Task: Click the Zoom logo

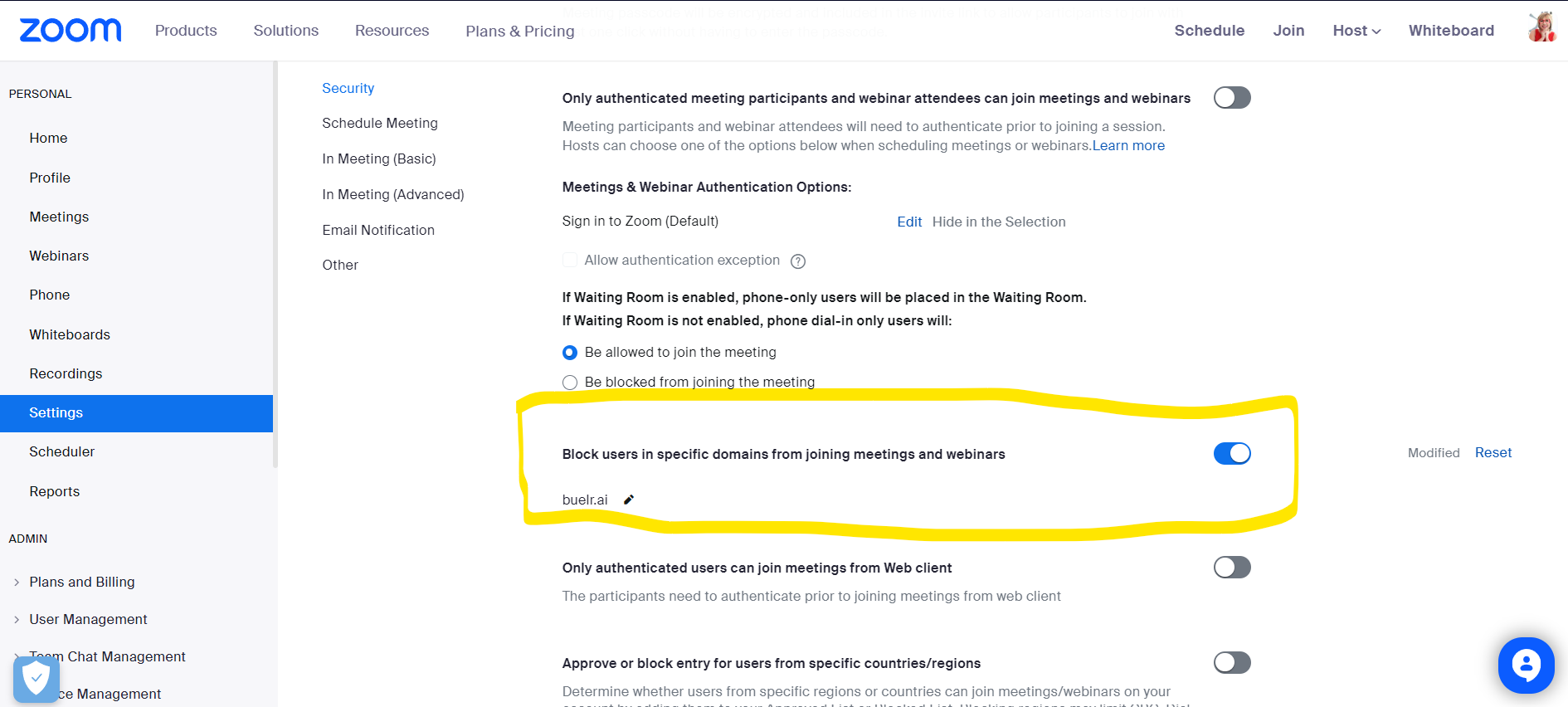Action: [70, 29]
